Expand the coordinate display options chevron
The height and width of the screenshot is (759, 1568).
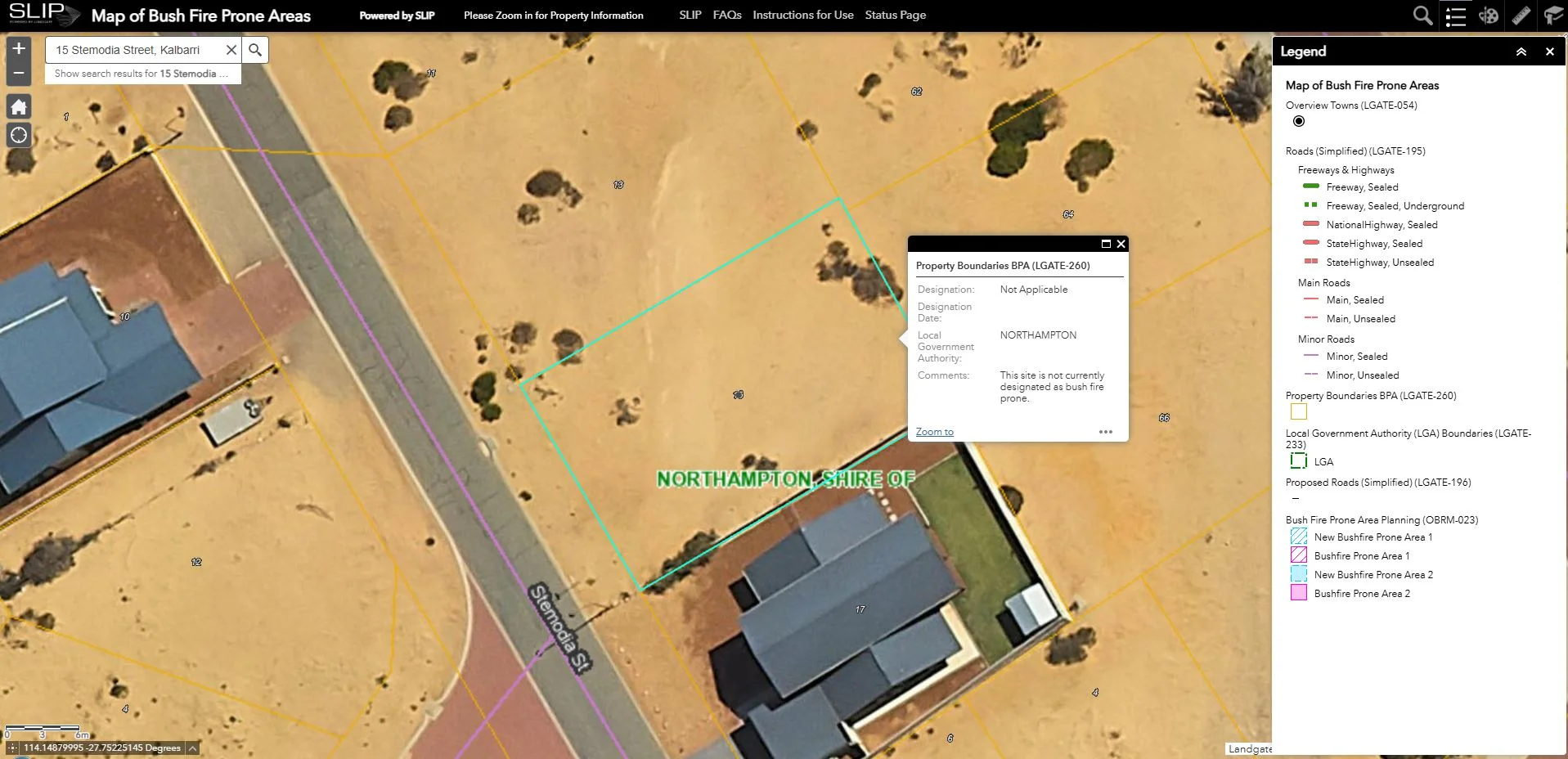[x=191, y=748]
